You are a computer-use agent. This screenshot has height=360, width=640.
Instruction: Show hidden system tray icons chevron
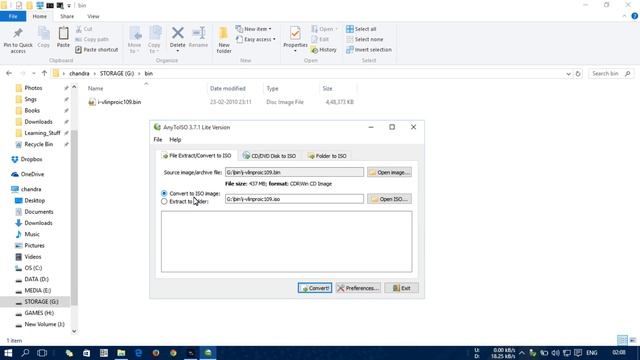522,353
